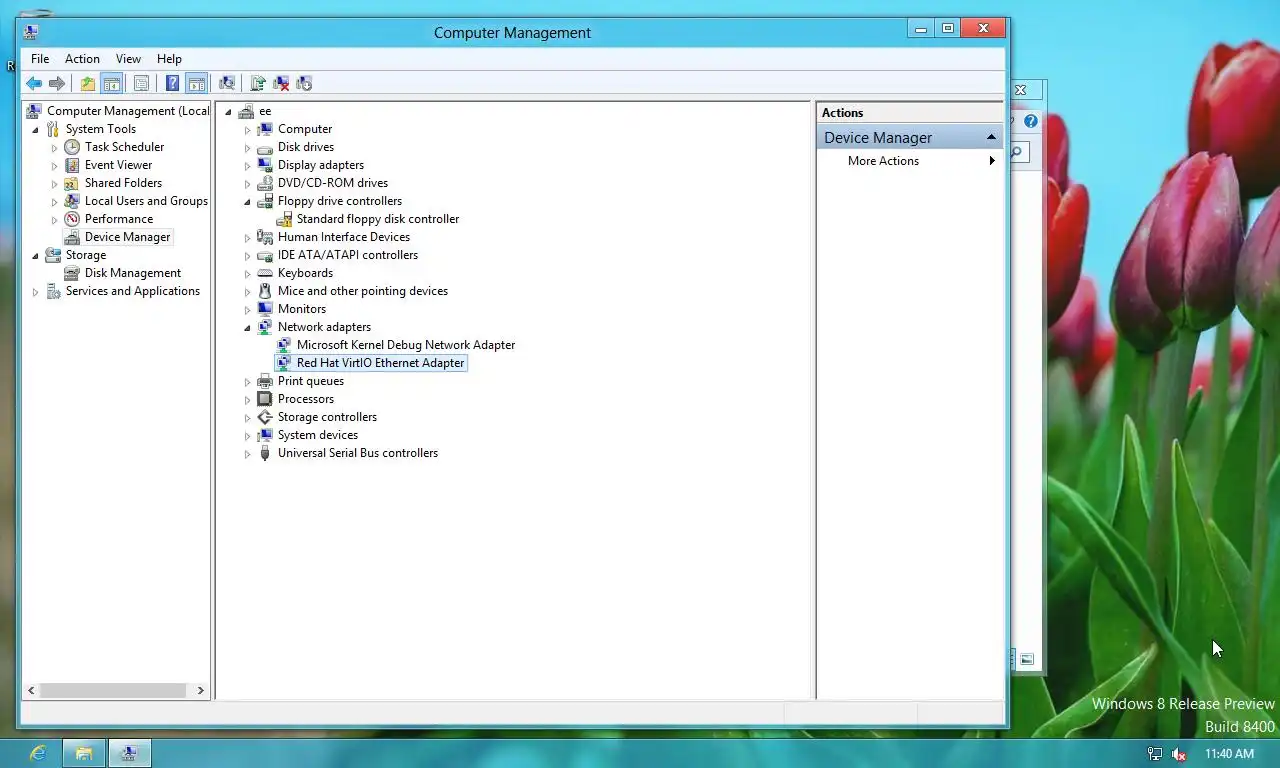Toggle the Show/Hide Console Tree toolbar icon

coord(112,84)
